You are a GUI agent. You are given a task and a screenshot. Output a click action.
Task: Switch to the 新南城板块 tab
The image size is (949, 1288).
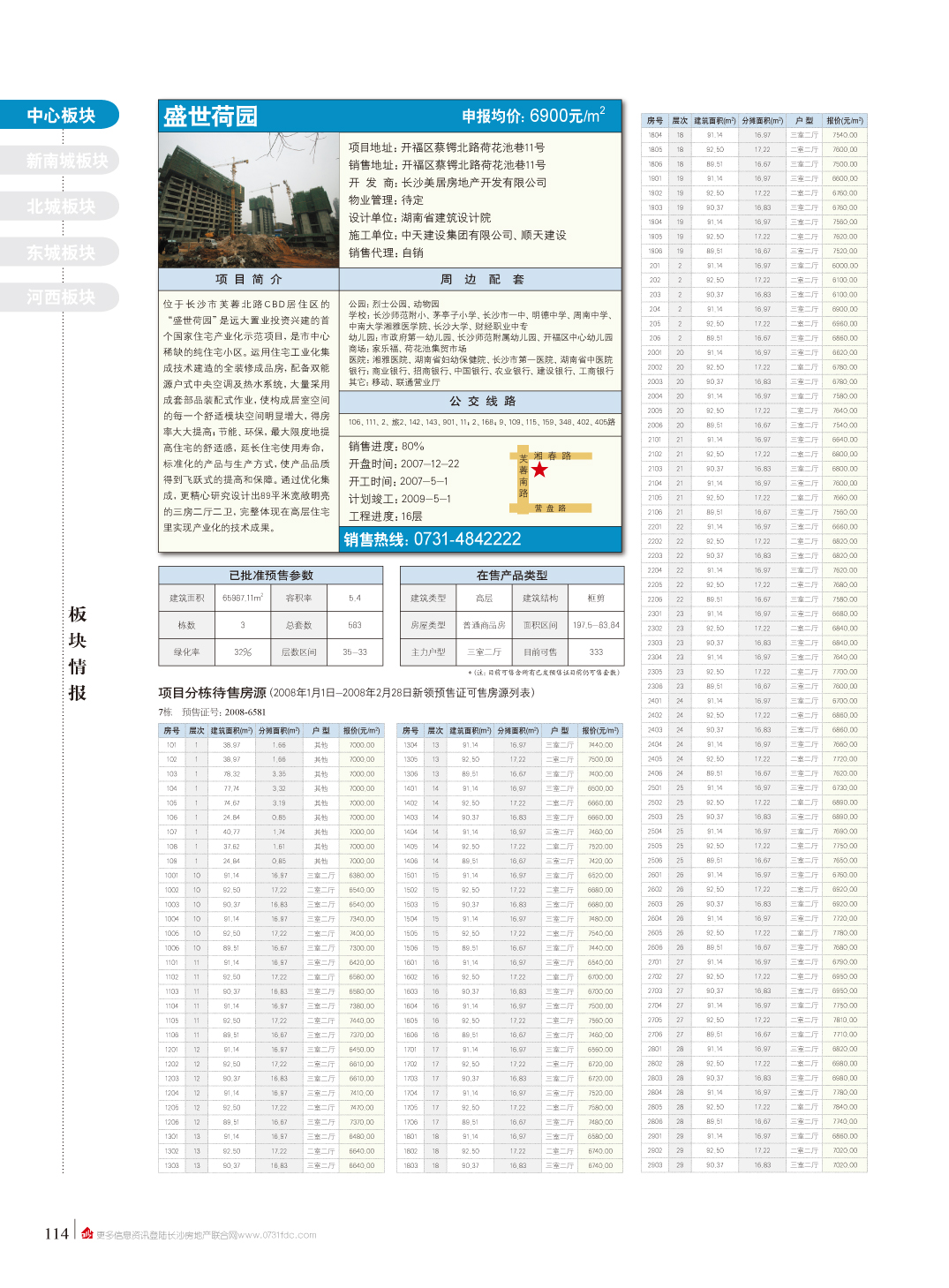(x=59, y=161)
